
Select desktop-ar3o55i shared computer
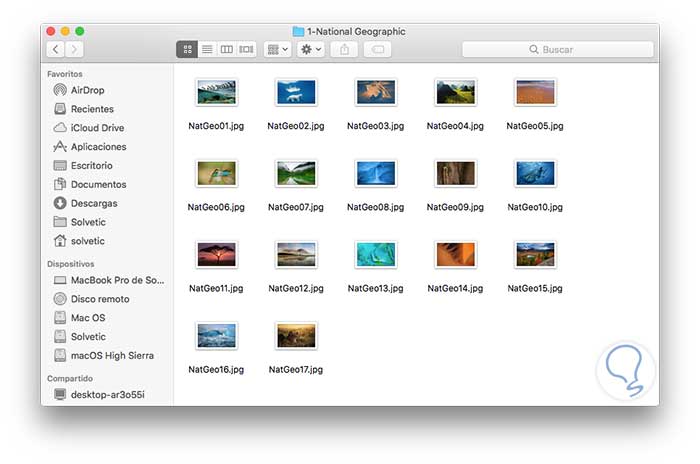107,394
